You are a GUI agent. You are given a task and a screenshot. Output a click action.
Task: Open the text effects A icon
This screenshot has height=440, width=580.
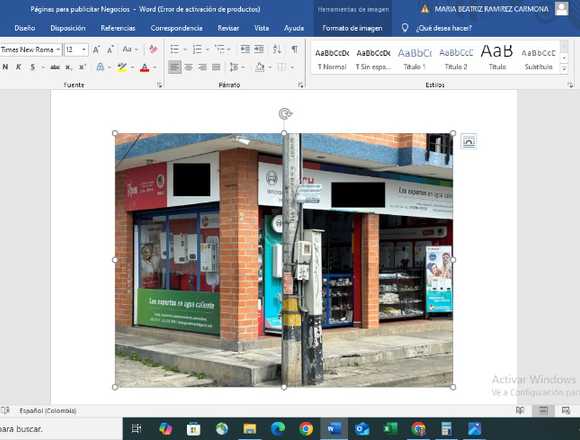100,67
